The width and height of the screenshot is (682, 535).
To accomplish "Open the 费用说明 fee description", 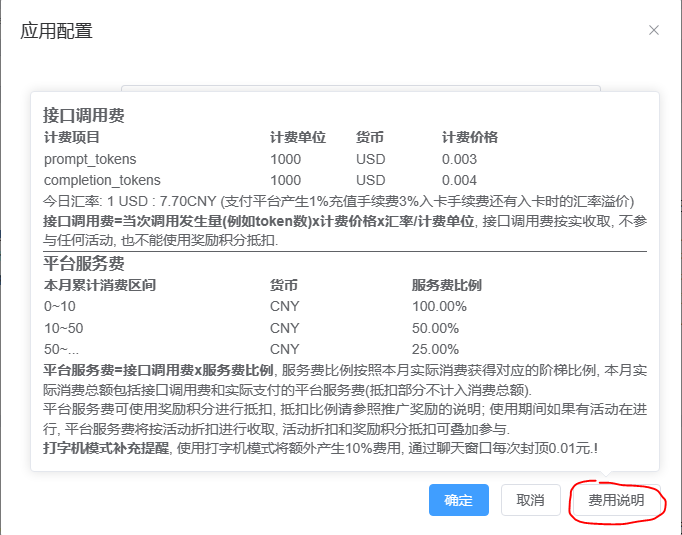I will 616,500.
